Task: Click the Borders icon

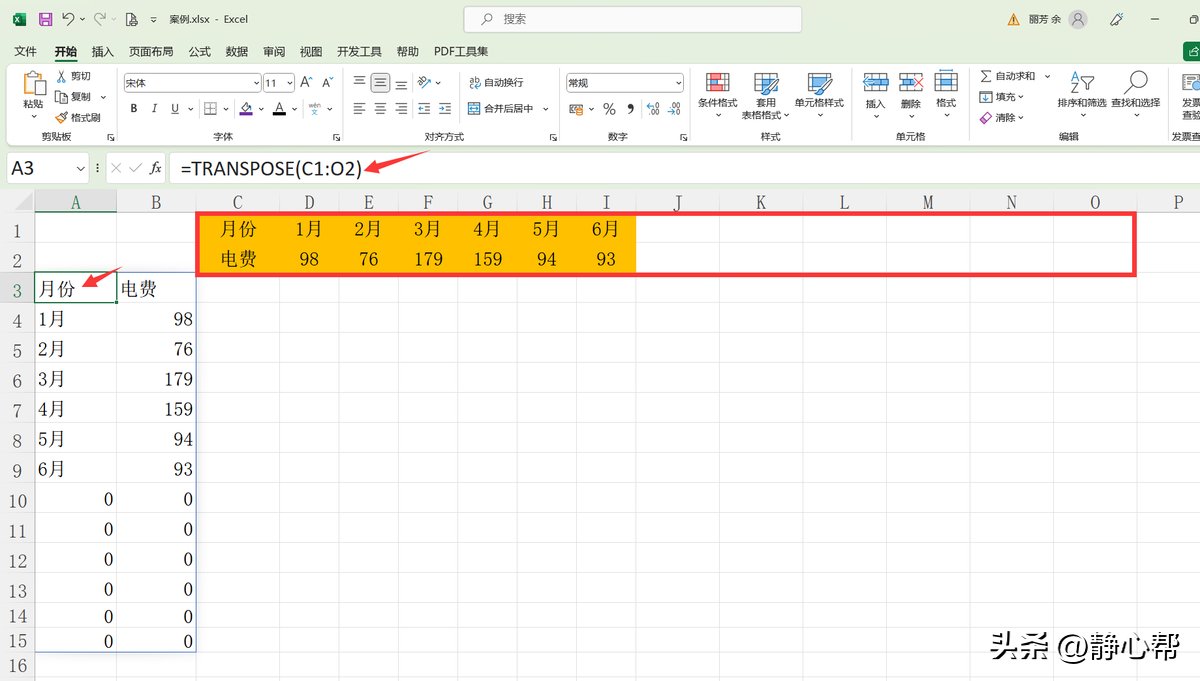Action: point(211,109)
